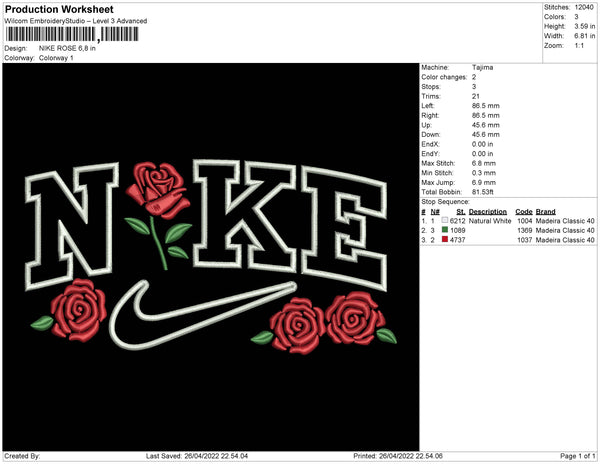Click Up value '45.6 mm'
The width and height of the screenshot is (600, 464).
click(x=486, y=125)
